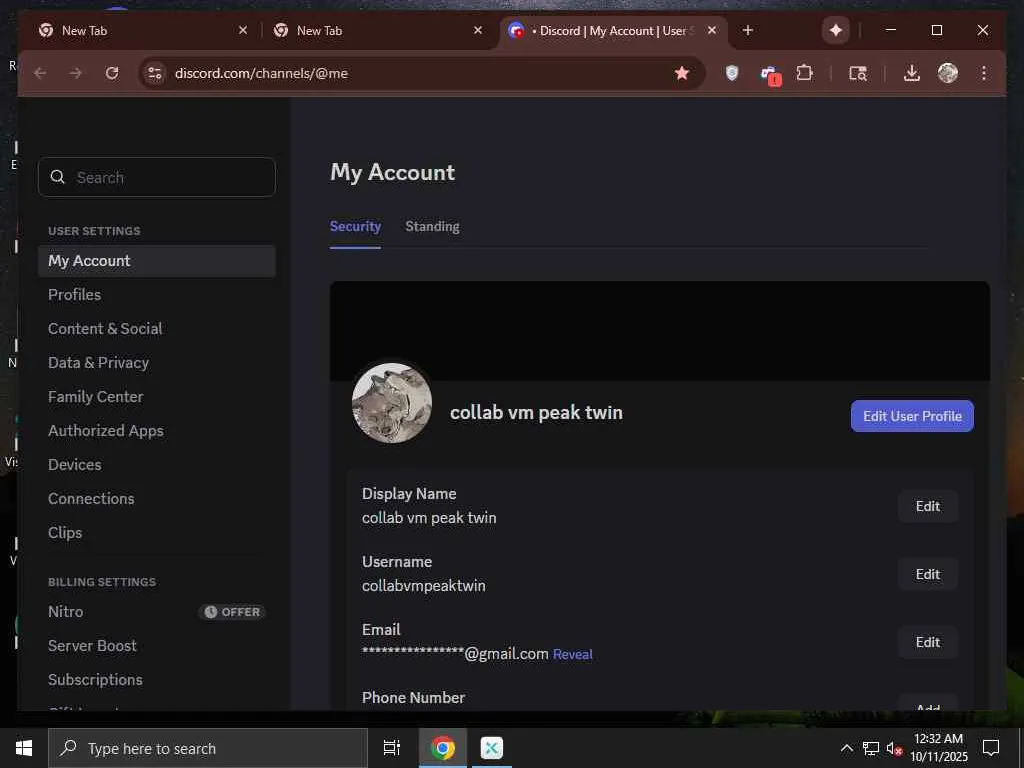Click the Nitro OFFER badge
Viewport: 1024px width, 768px height.
(232, 612)
